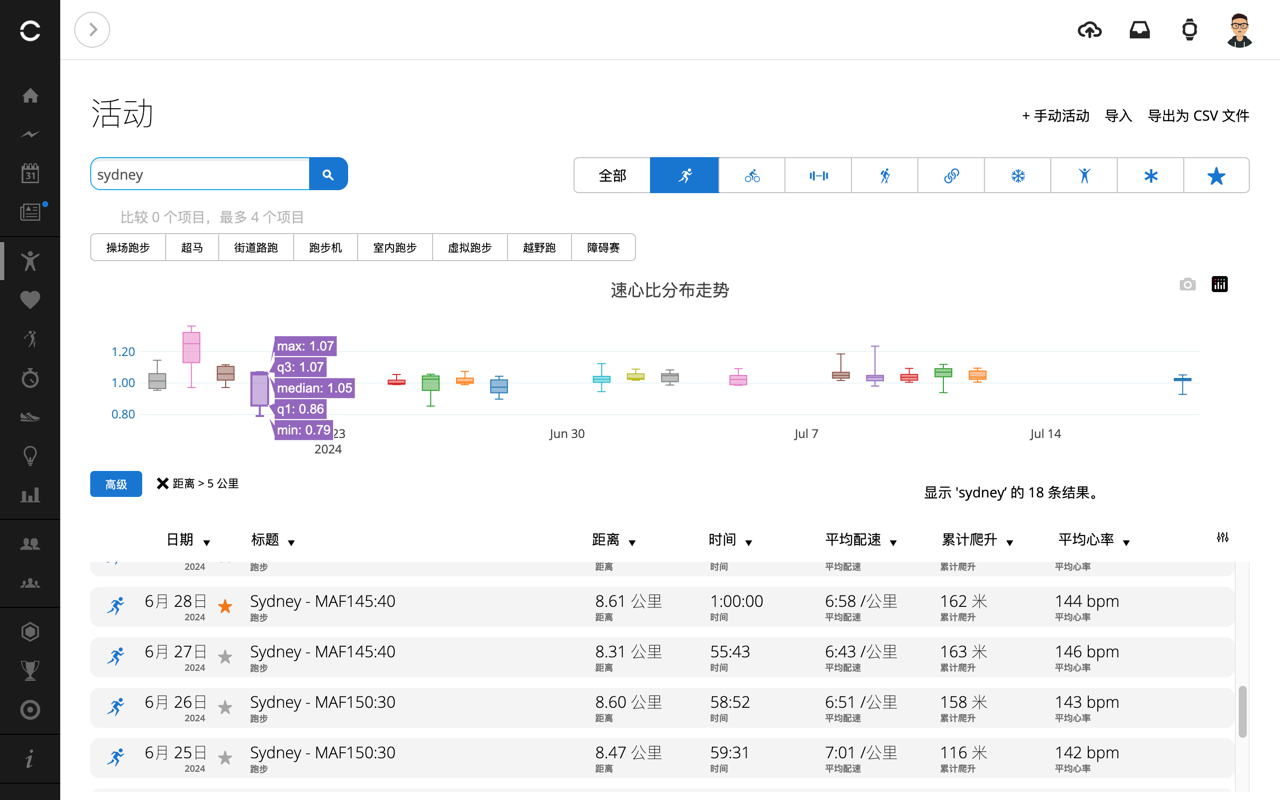This screenshot has width=1280, height=800.
Task: Select the hiking activity type tab
Action: click(885, 175)
